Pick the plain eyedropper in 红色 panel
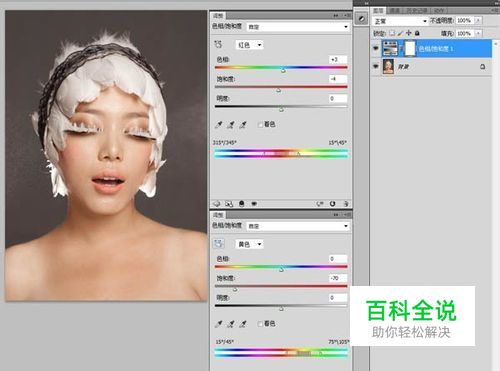Image resolution: width=500 pixels, height=371 pixels. point(219,125)
